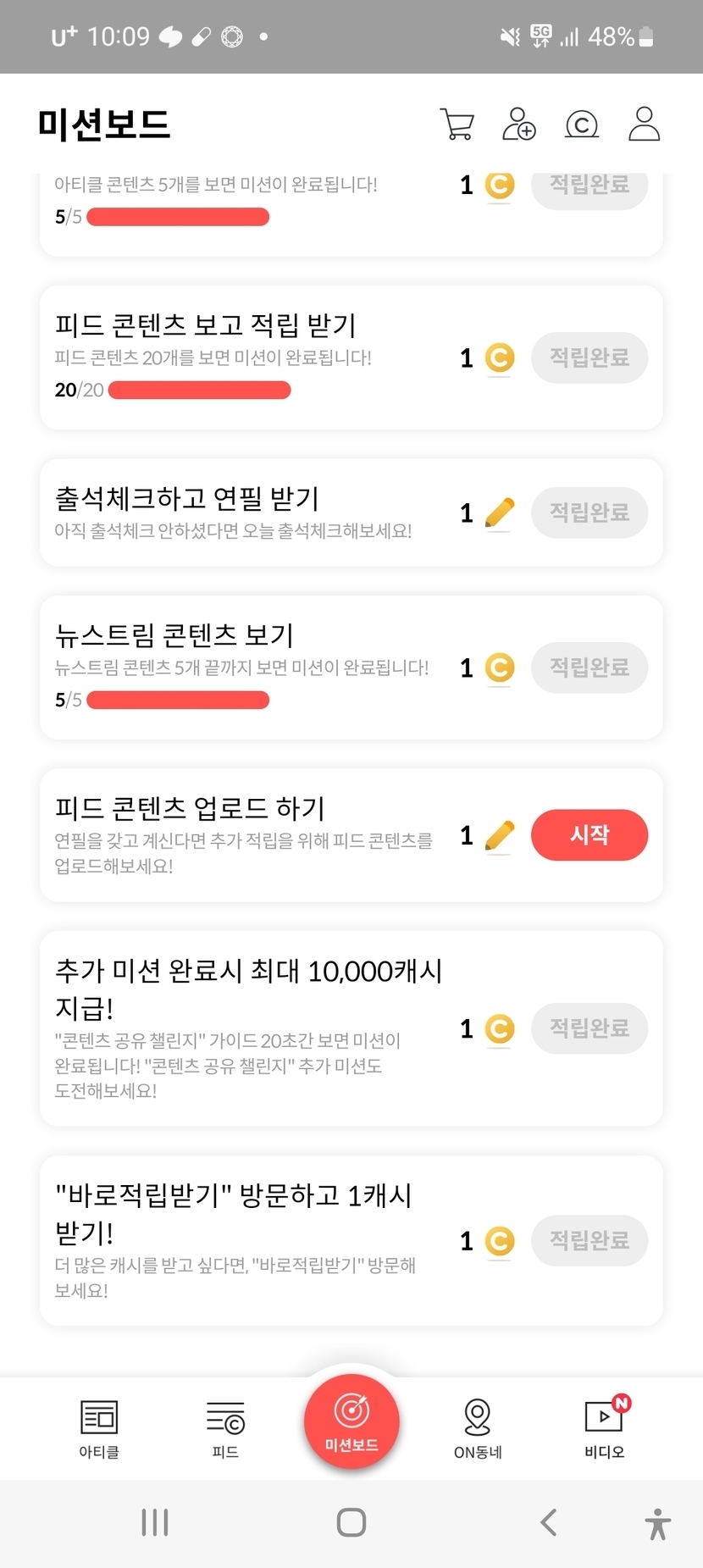Open the recent apps button

coord(155,1522)
